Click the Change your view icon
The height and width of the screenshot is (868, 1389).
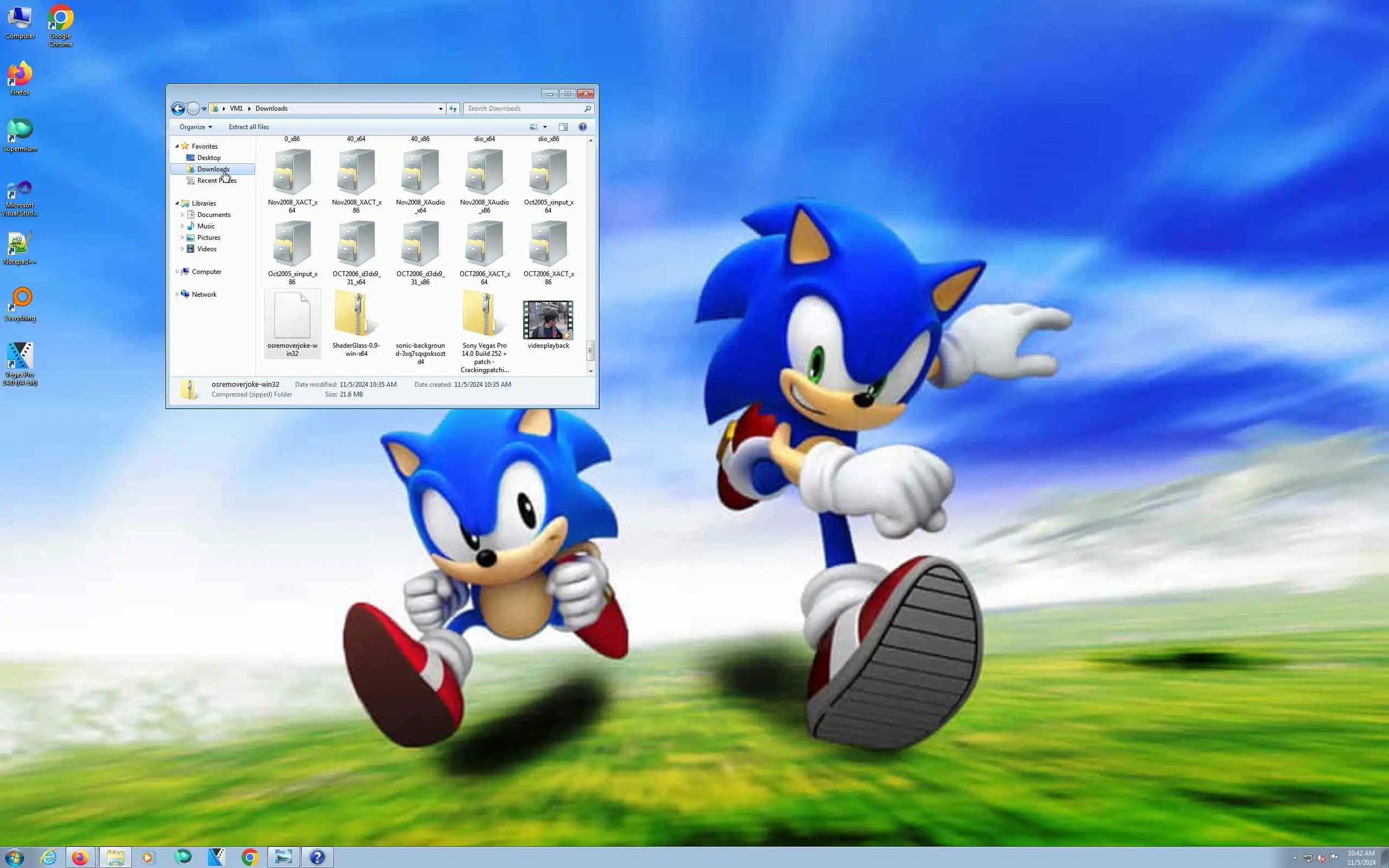point(533,127)
